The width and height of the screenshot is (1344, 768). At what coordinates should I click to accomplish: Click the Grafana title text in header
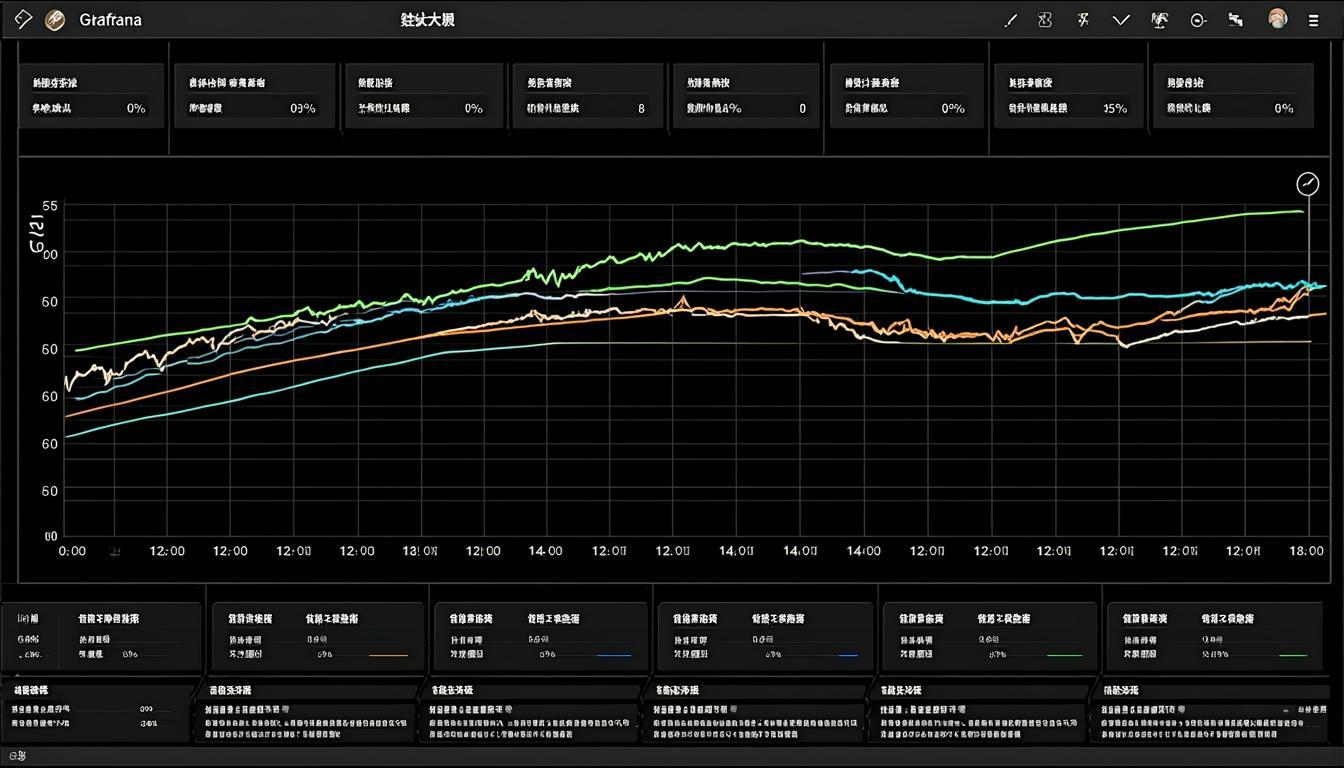click(109, 20)
